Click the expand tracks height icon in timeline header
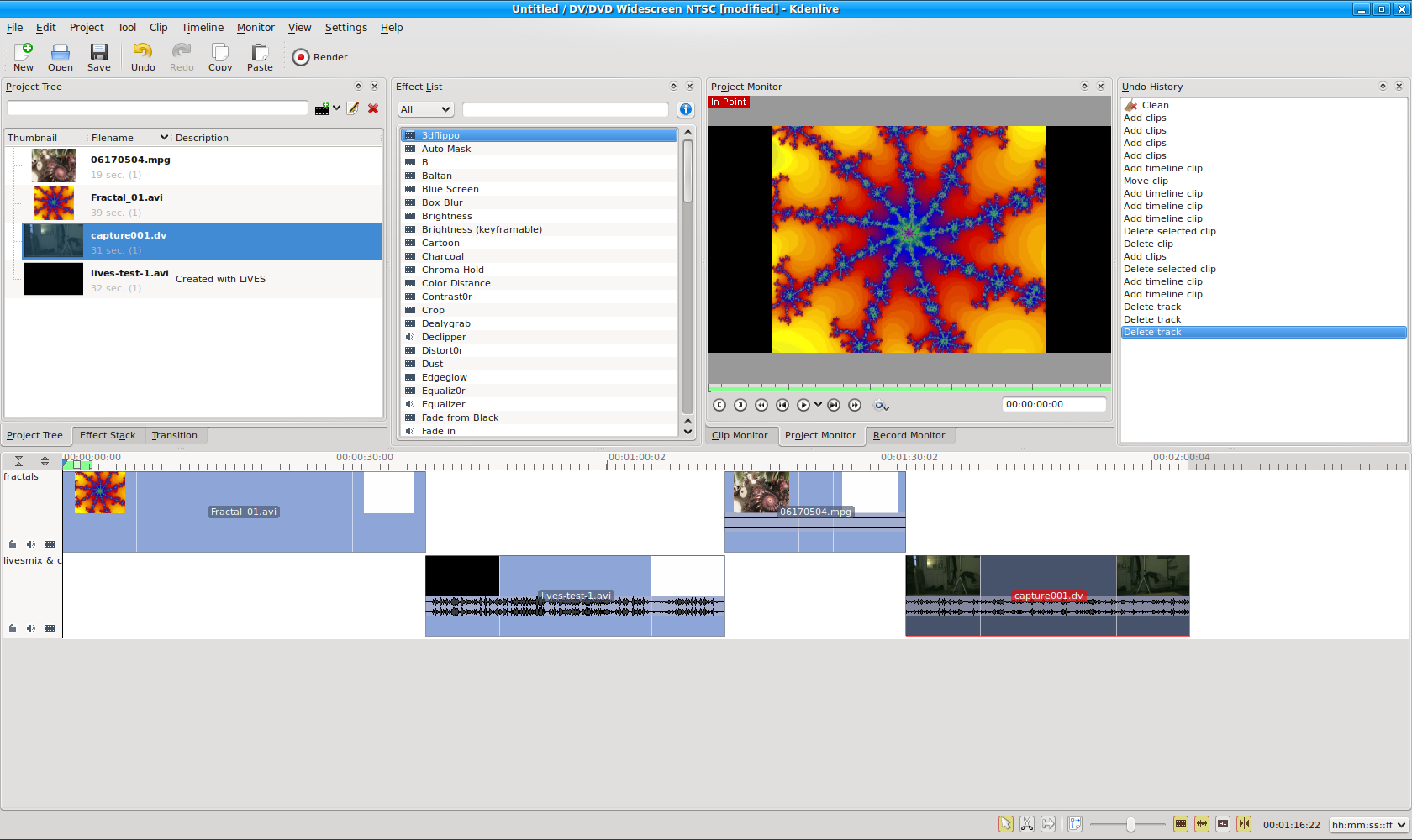This screenshot has height=840, width=1412. click(x=45, y=461)
